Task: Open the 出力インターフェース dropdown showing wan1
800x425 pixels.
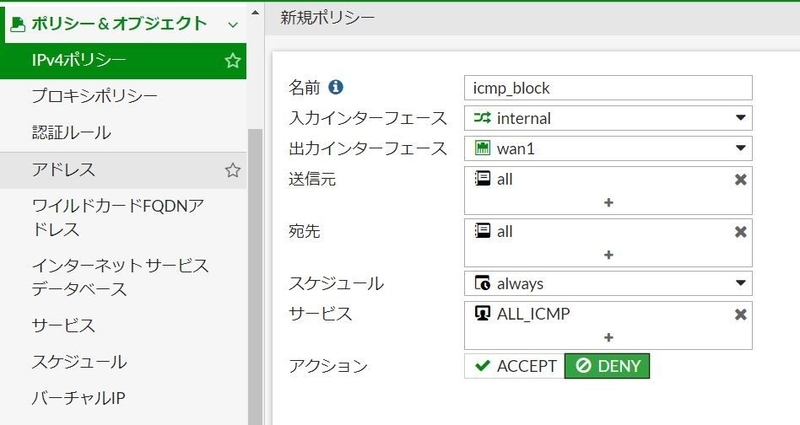Action: [x=608, y=148]
